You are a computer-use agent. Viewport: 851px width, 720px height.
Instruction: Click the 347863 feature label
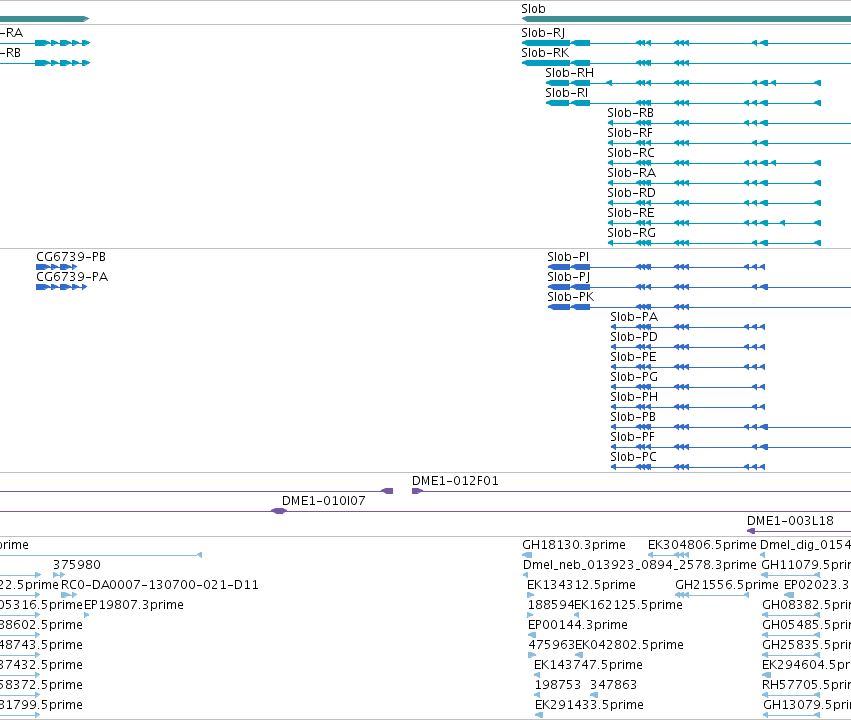613,685
